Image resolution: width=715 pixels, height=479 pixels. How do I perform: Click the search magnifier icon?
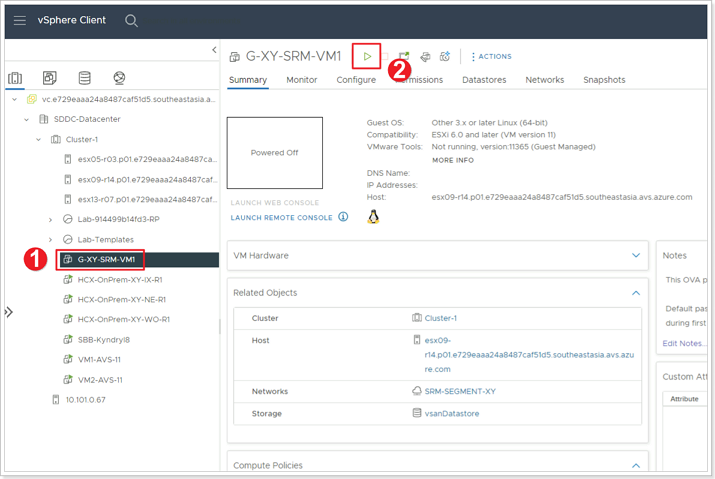(131, 21)
